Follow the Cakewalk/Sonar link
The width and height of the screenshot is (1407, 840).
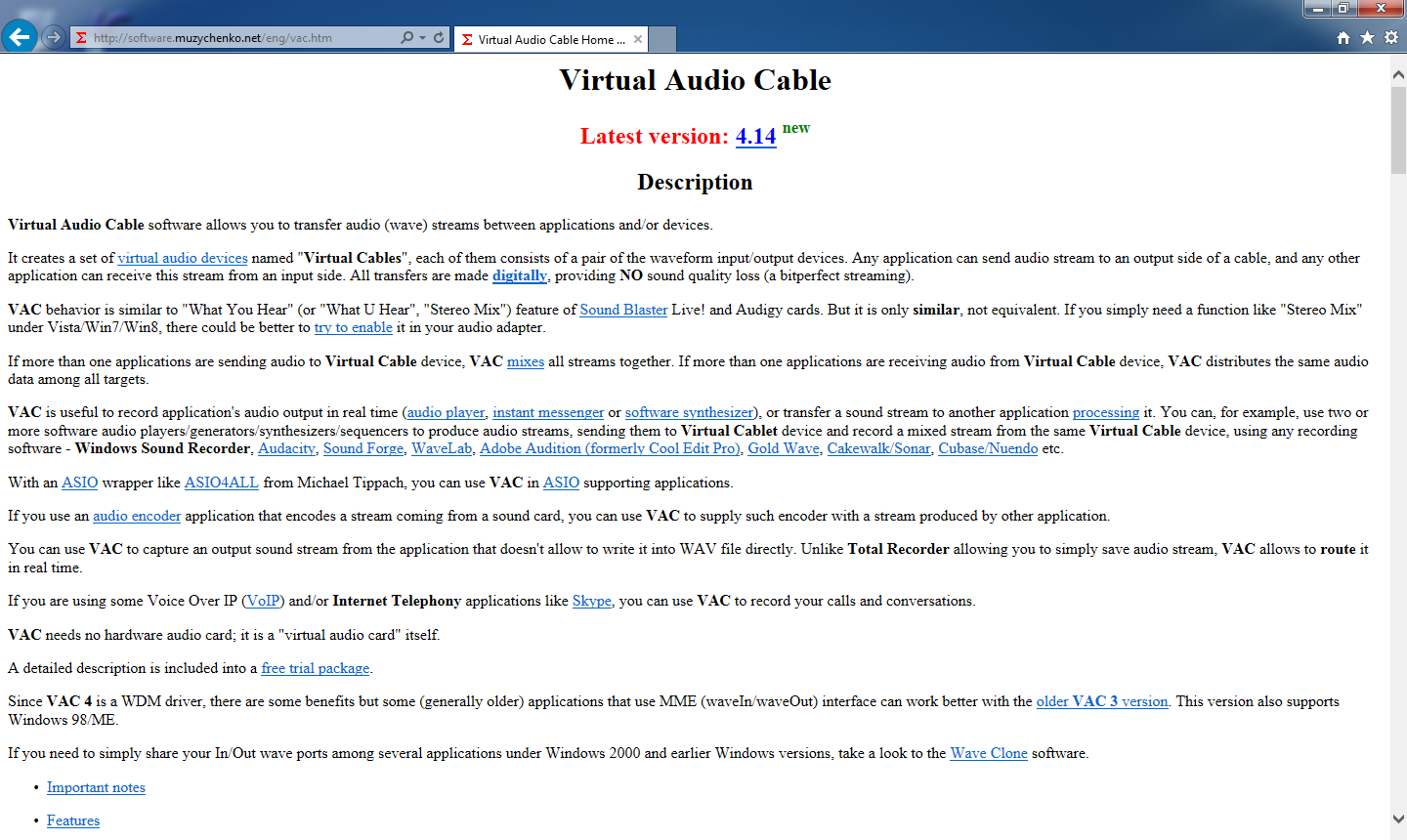[x=878, y=448]
